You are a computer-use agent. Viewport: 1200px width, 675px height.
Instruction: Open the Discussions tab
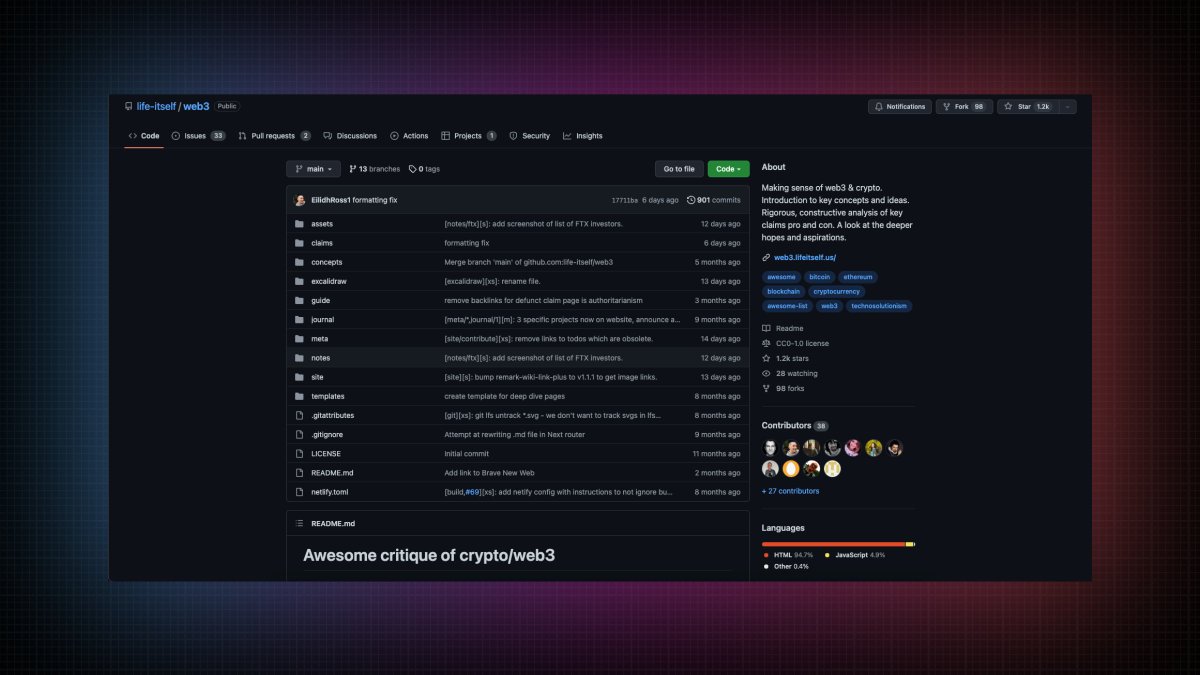click(350, 136)
